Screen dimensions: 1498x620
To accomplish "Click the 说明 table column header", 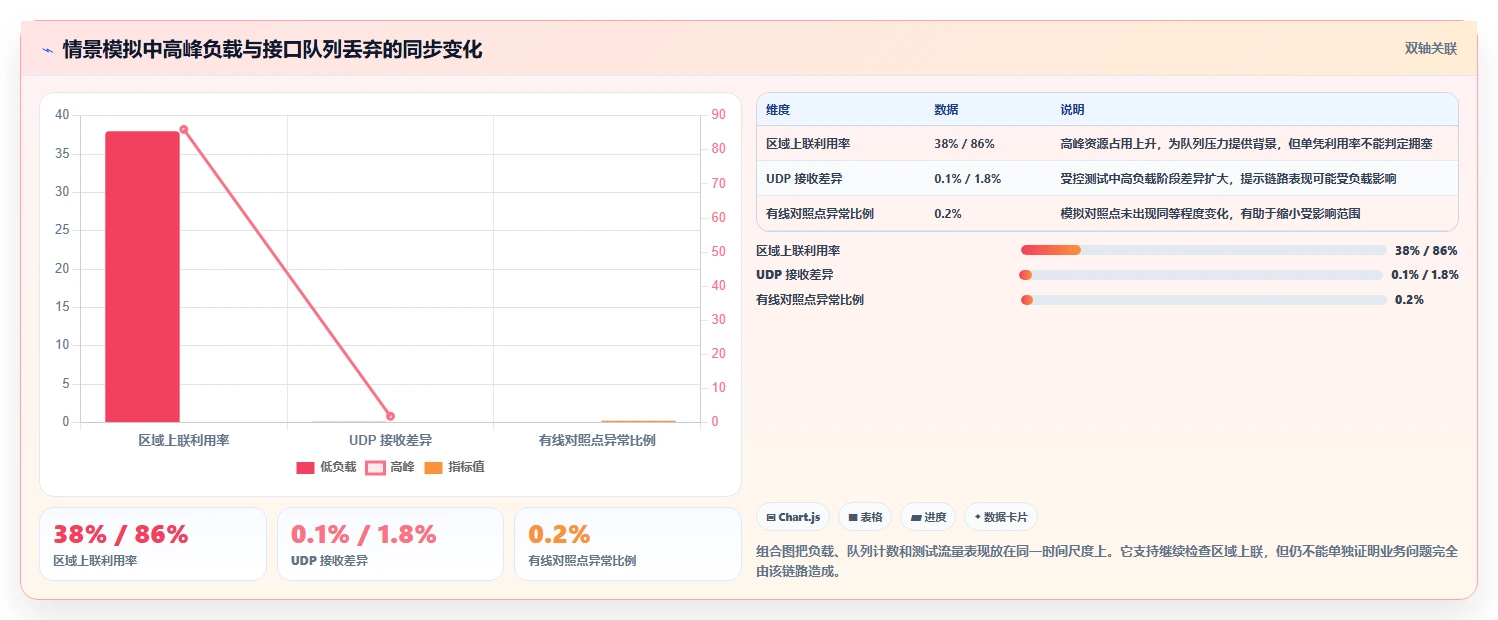I will tap(1072, 110).
